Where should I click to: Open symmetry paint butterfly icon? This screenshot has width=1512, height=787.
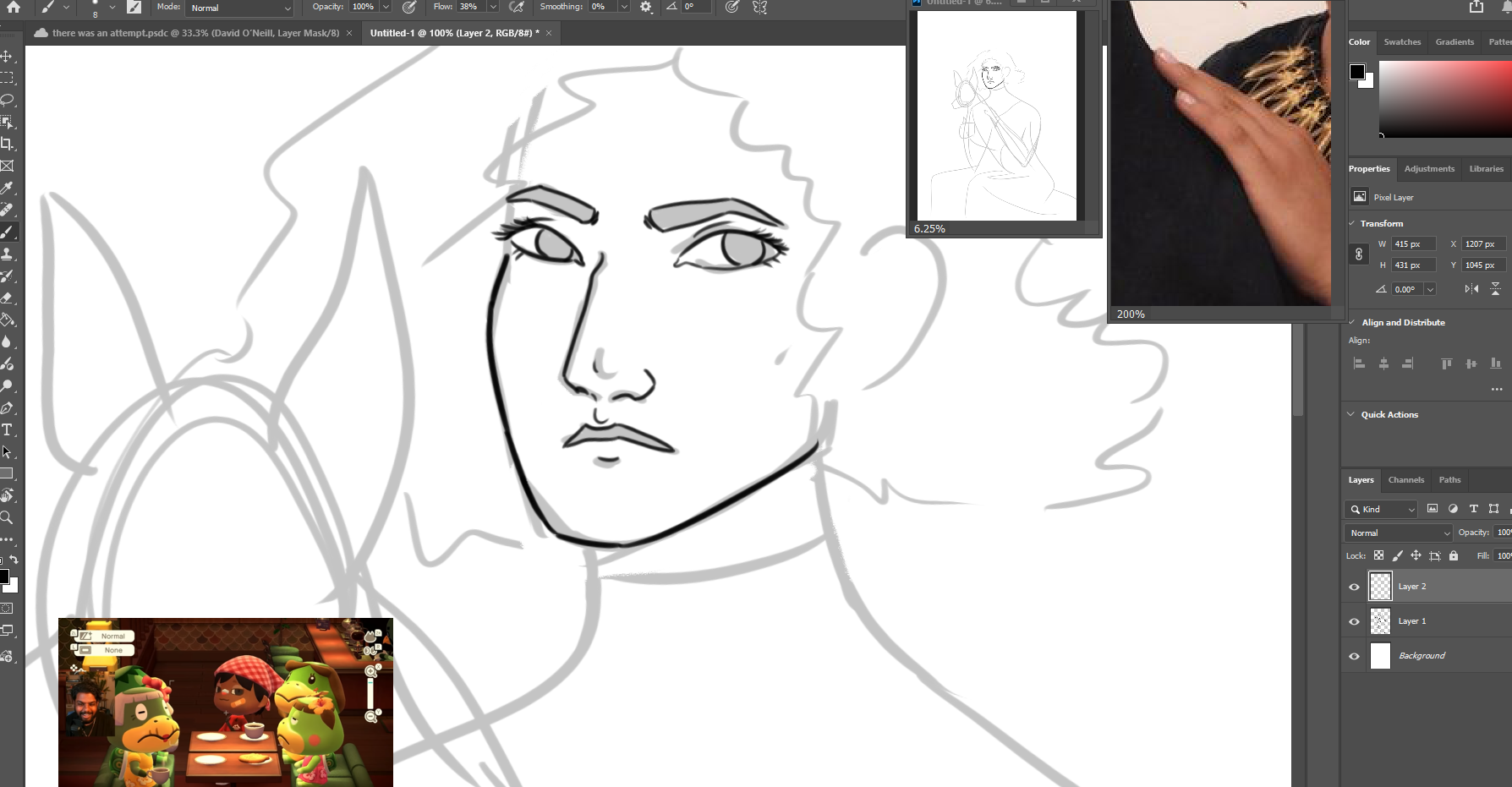(760, 7)
